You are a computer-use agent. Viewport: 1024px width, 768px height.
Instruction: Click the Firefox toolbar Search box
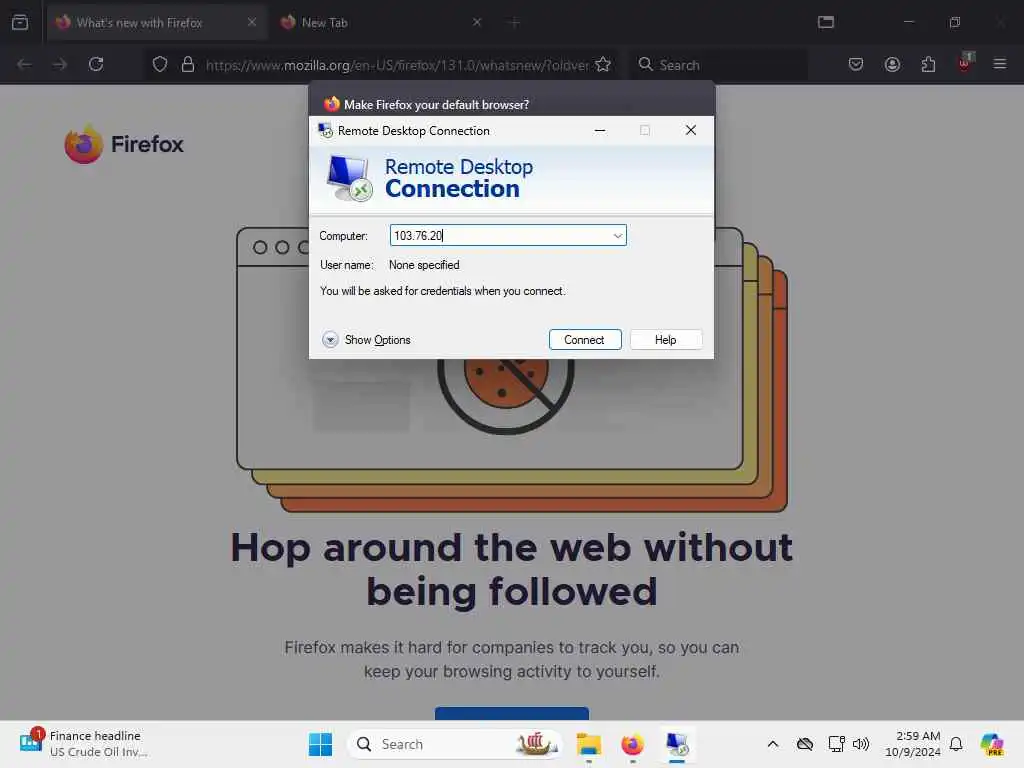pos(718,65)
